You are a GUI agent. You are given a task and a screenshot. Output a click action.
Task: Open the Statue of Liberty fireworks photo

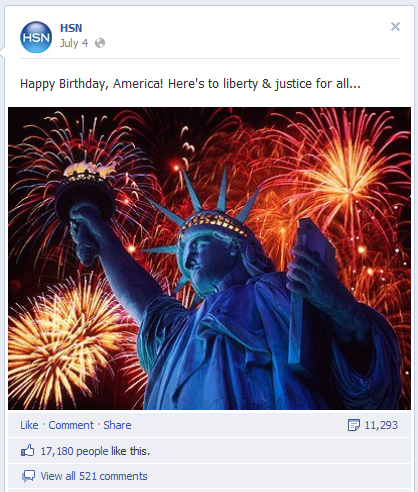click(x=209, y=258)
